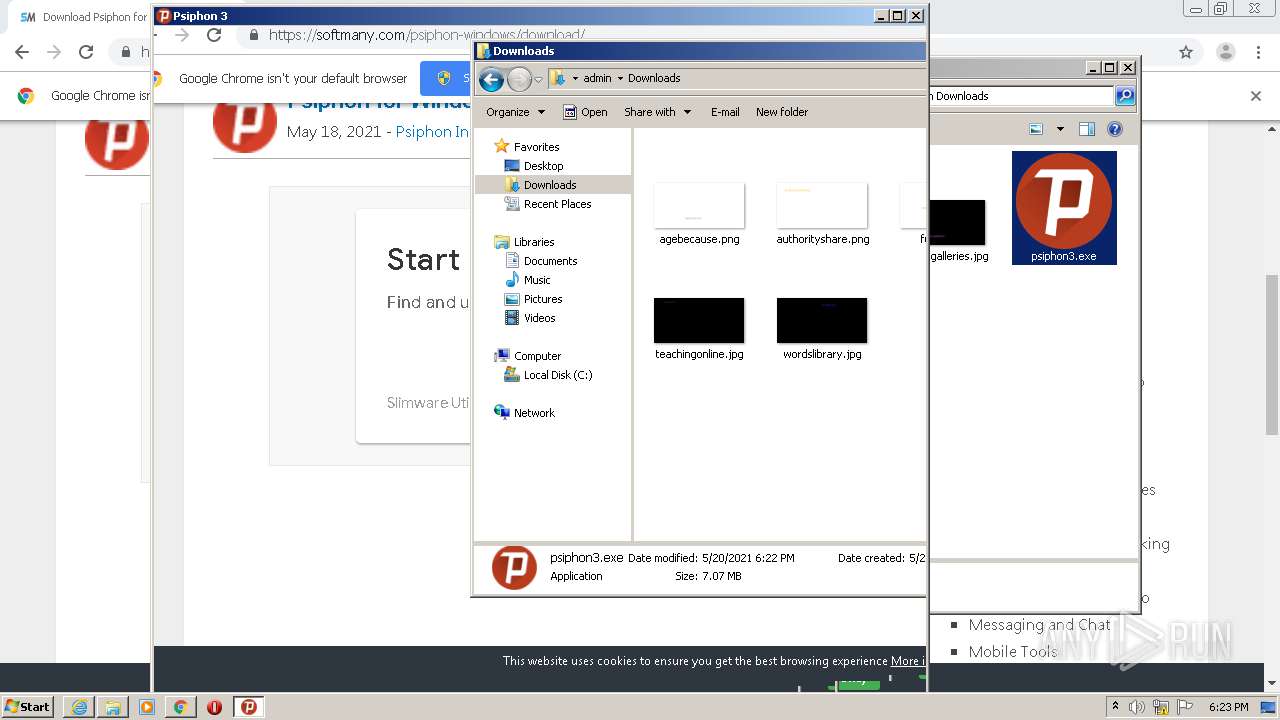Select the psiphon3.exe file icon
This screenshot has width=1280, height=720.
1064,207
